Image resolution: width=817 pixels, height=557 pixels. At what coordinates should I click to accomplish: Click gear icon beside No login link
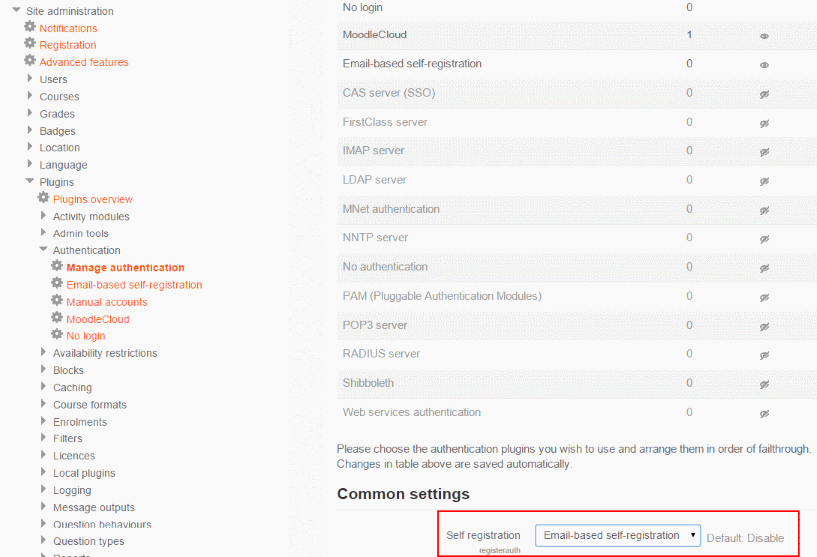[57, 334]
